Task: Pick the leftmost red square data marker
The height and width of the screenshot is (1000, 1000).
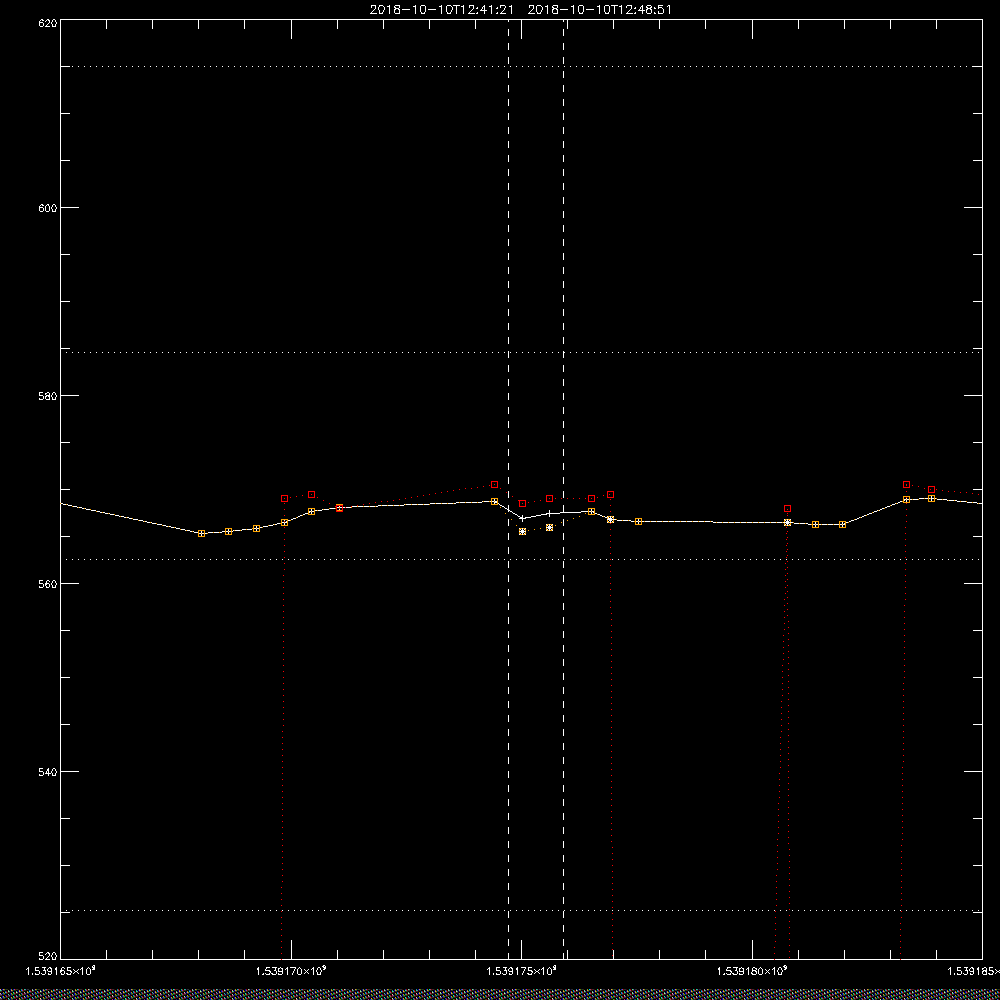Action: tap(284, 498)
